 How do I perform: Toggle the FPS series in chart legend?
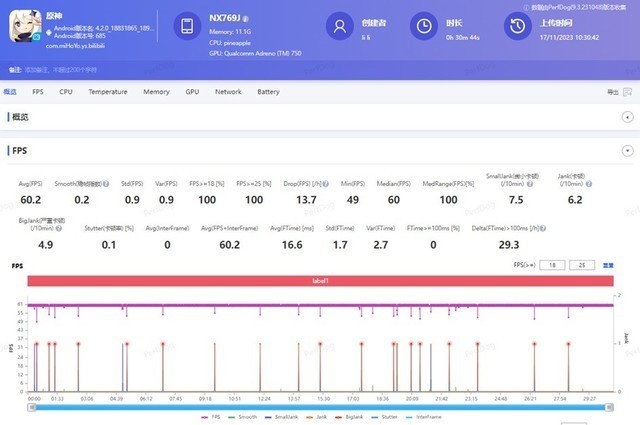pyautogui.click(x=213, y=416)
